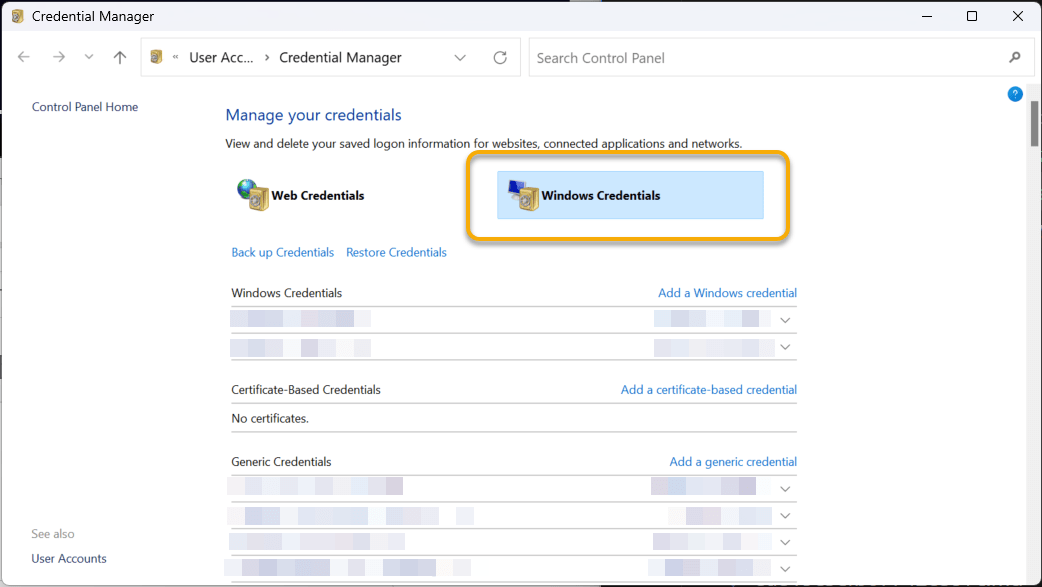
Task: Click the back navigation arrow
Action: click(x=24, y=57)
